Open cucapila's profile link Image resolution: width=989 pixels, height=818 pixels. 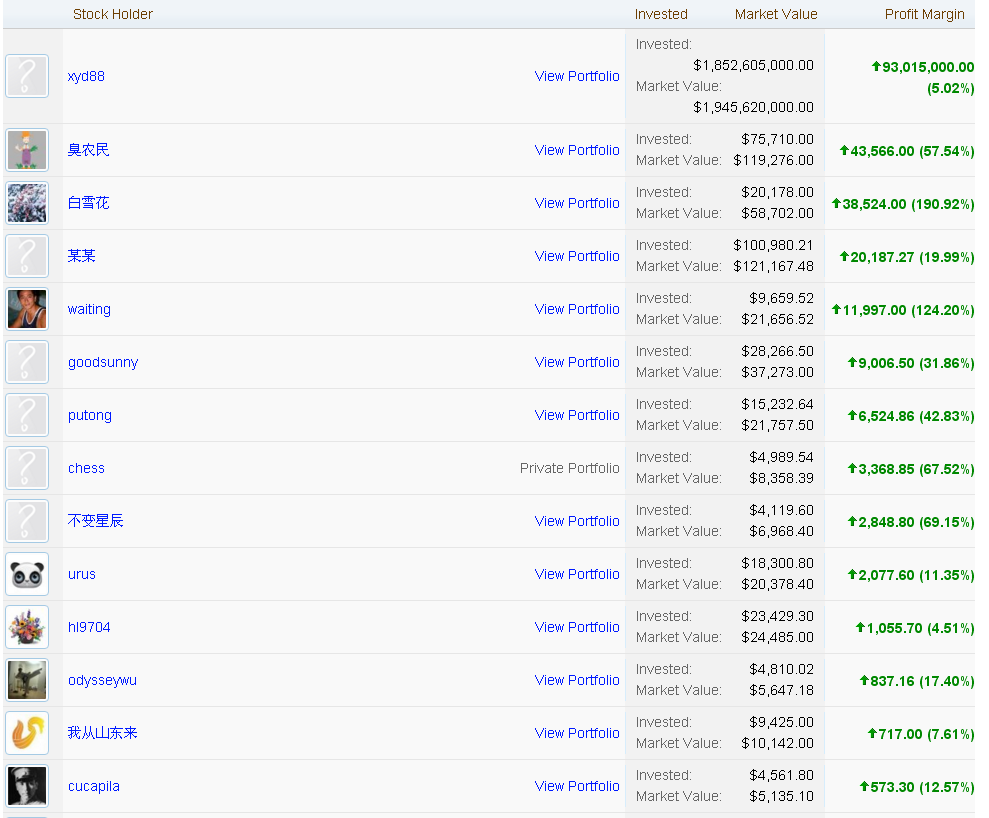click(x=94, y=786)
